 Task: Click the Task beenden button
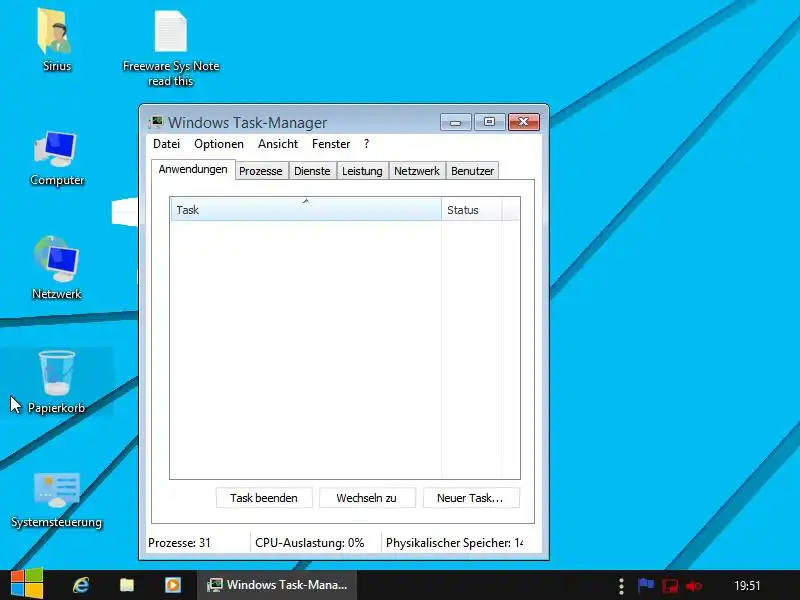[x=264, y=498]
